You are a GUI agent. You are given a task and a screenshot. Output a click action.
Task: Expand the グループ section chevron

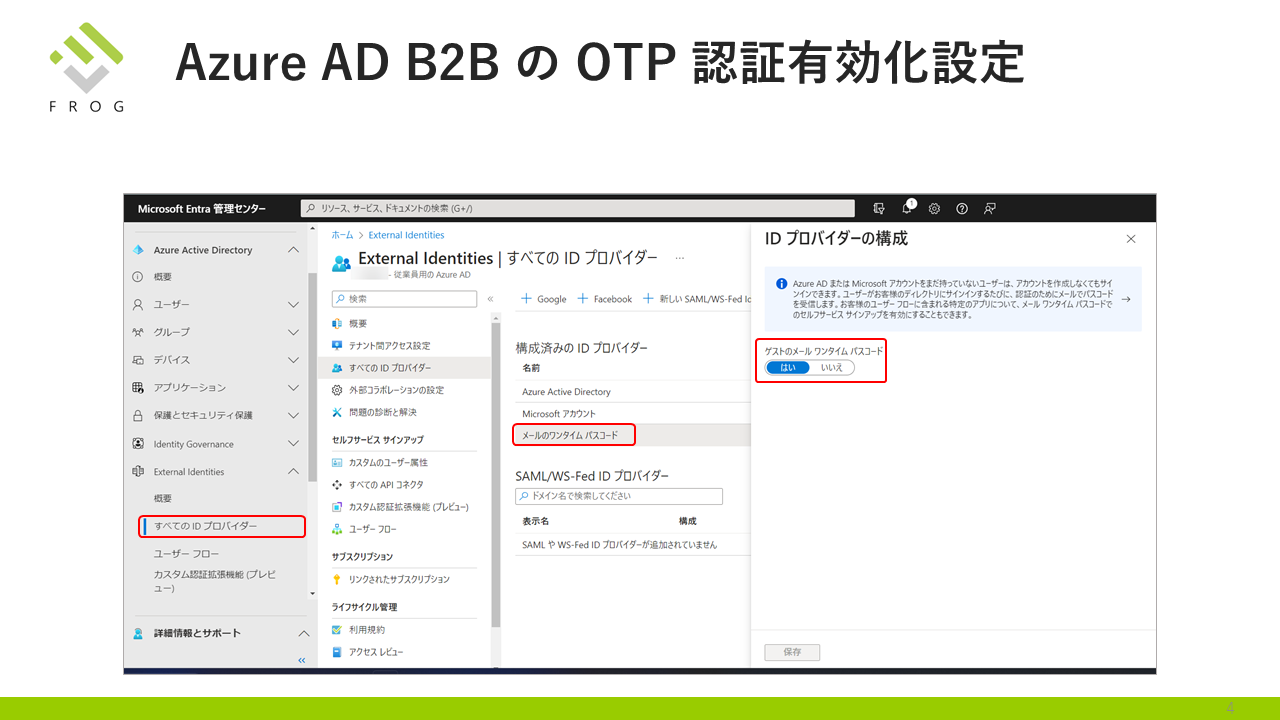293,332
